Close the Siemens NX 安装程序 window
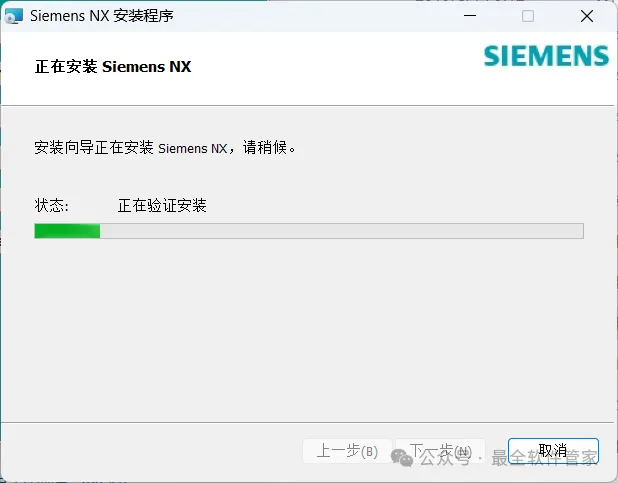Viewport: 618px width, 483px height. coord(587,16)
